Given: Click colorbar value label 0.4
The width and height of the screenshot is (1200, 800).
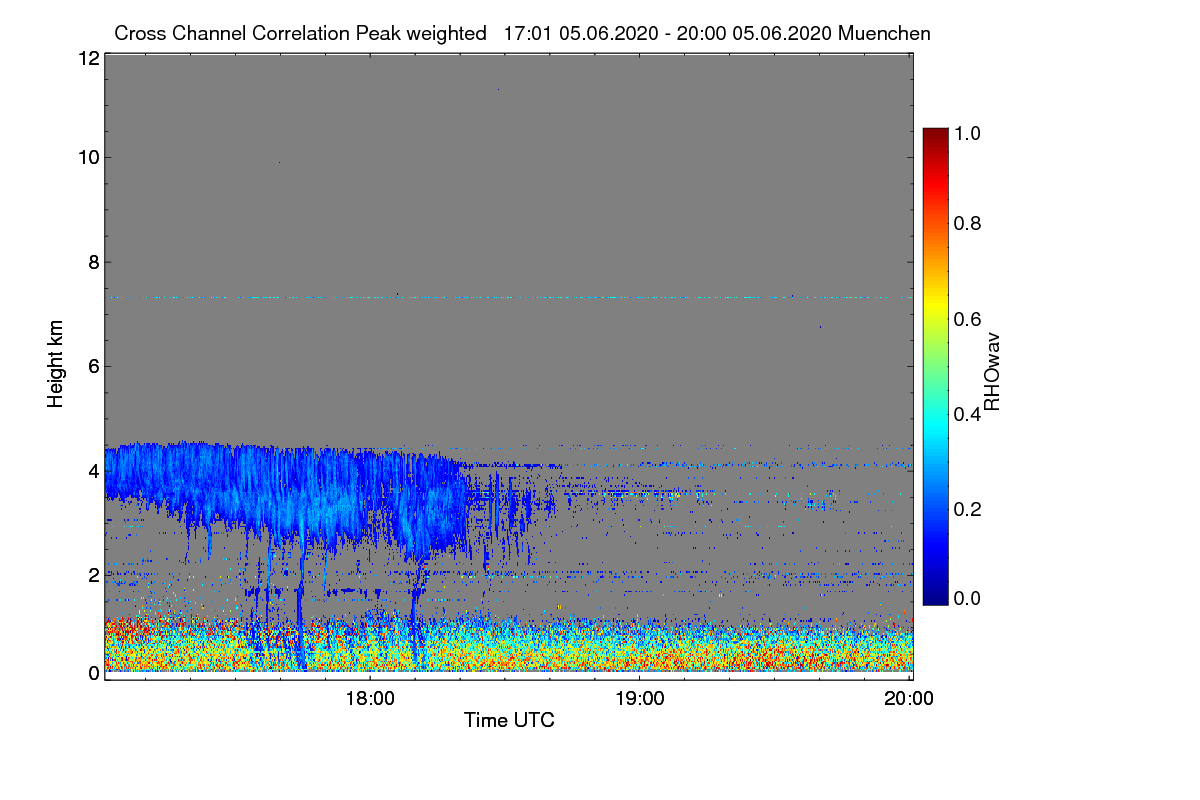Looking at the screenshot, I should (x=969, y=413).
